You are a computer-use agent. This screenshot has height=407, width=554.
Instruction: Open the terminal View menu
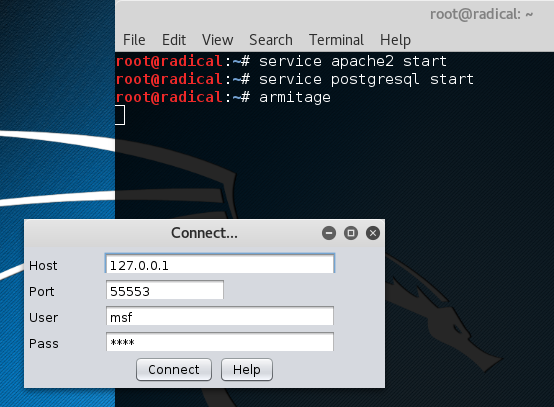[217, 40]
